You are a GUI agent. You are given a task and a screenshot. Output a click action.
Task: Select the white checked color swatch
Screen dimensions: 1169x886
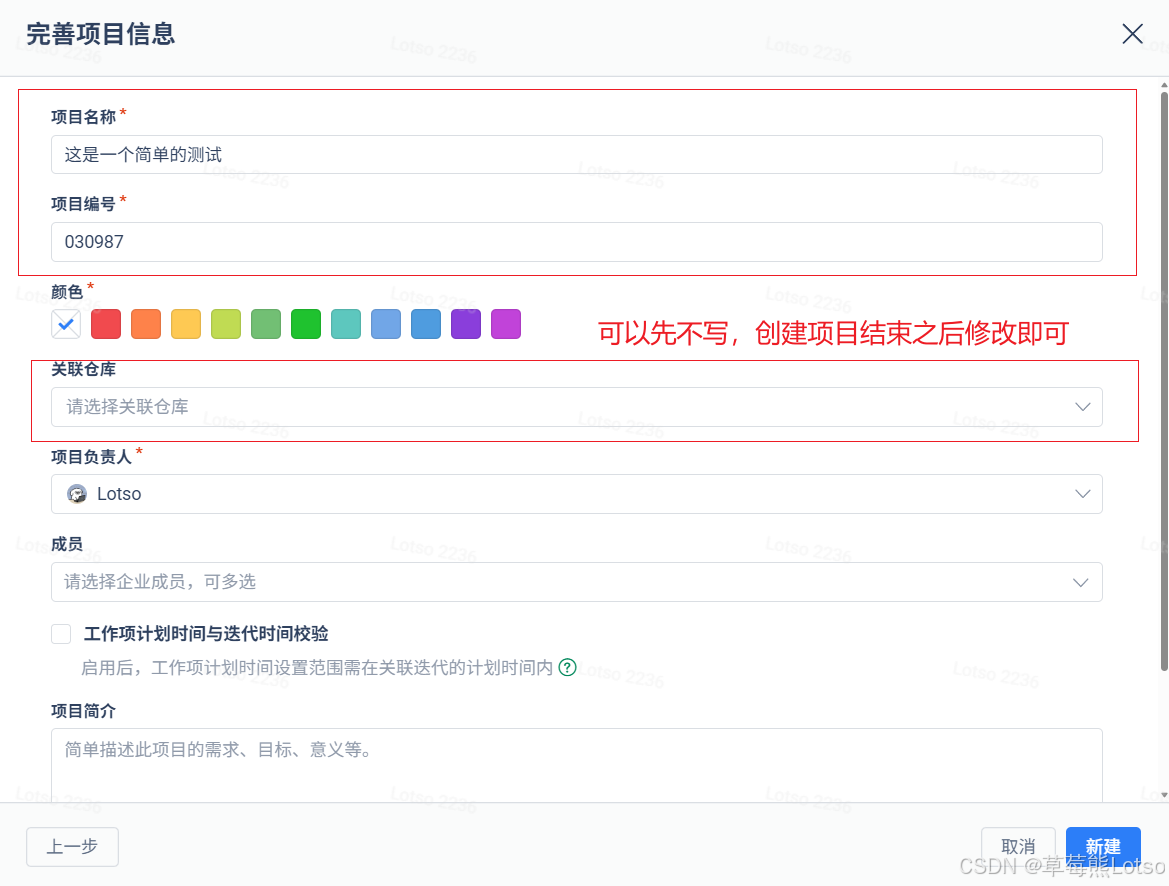(66, 324)
